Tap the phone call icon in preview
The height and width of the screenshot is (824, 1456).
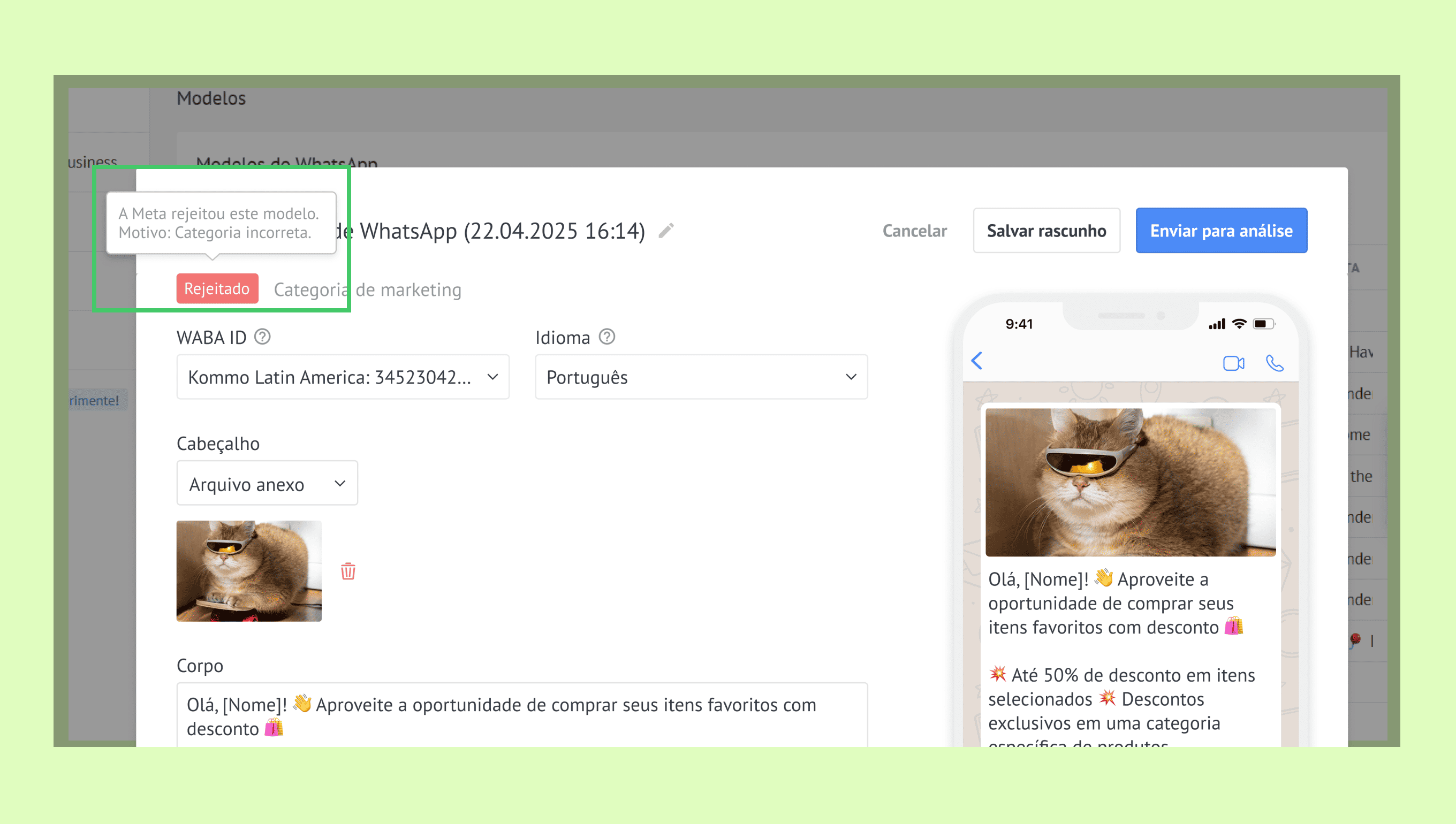(x=1275, y=363)
